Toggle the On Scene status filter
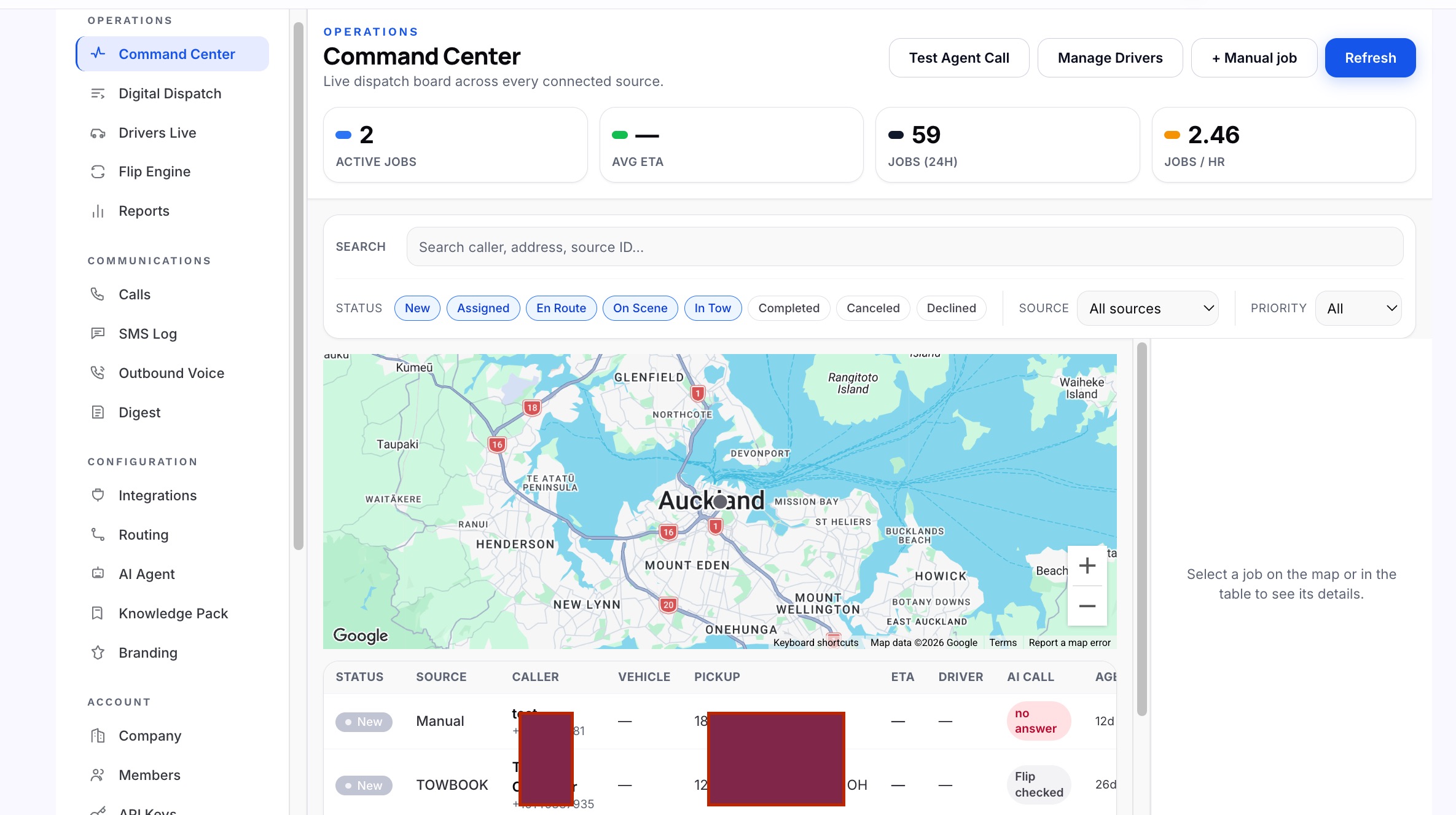This screenshot has width=1456, height=815. tap(640, 308)
